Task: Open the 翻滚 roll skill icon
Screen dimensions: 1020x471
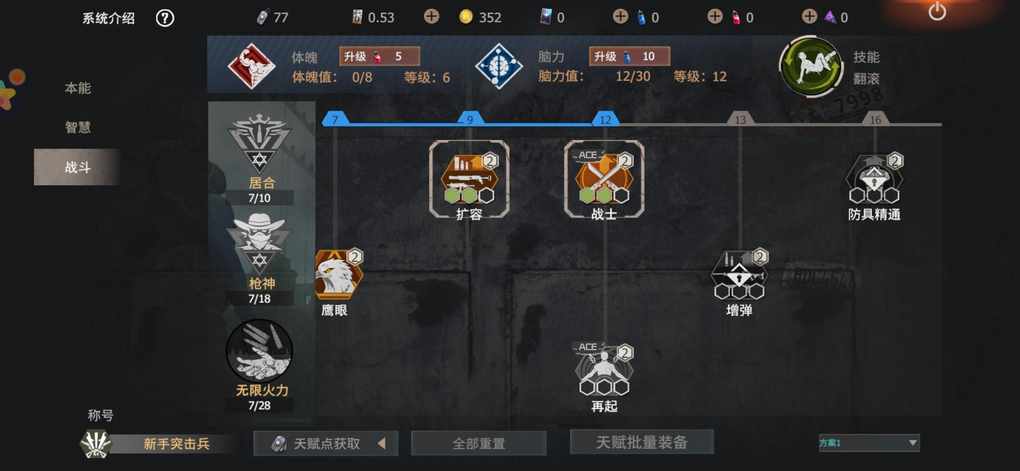Action: 811,67
